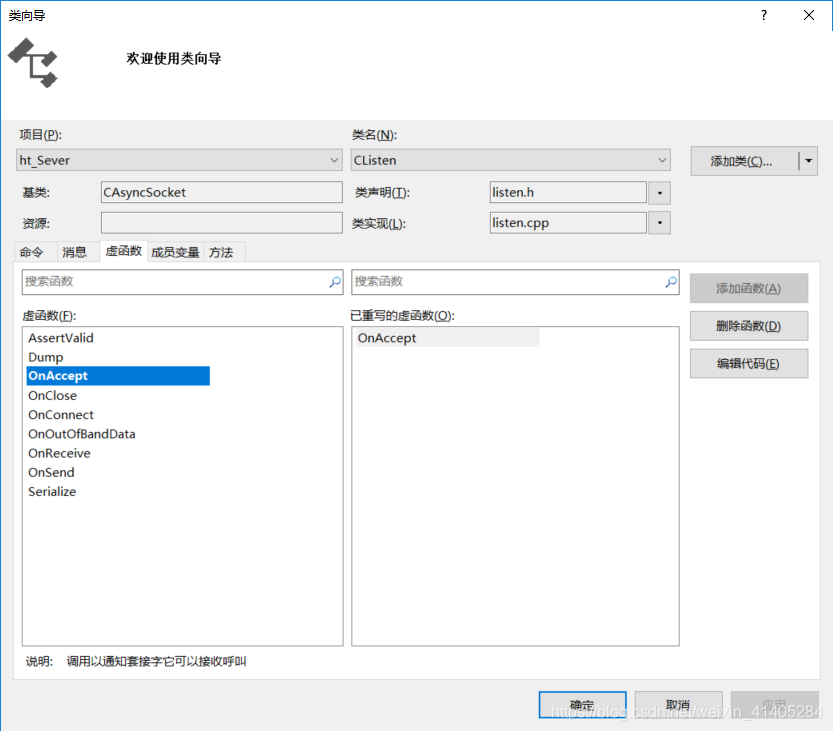Image resolution: width=833 pixels, height=731 pixels.
Task: Click the 编辑代码 button
Action: [748, 363]
